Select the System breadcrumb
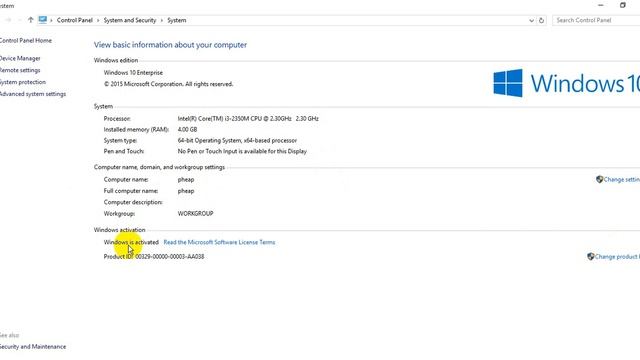Viewport: 640px width, 360px height. point(177,20)
